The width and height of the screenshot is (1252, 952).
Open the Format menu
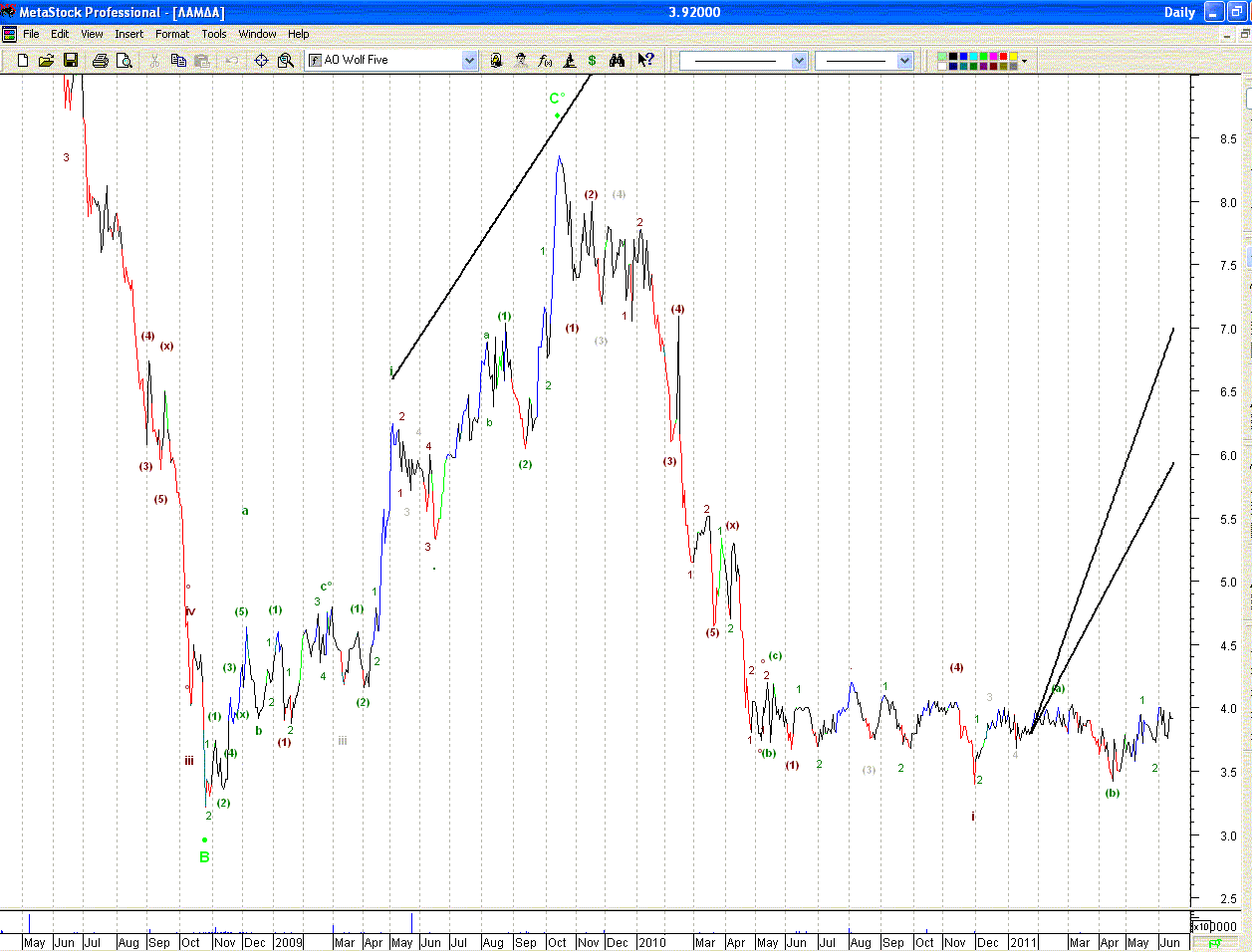[172, 34]
